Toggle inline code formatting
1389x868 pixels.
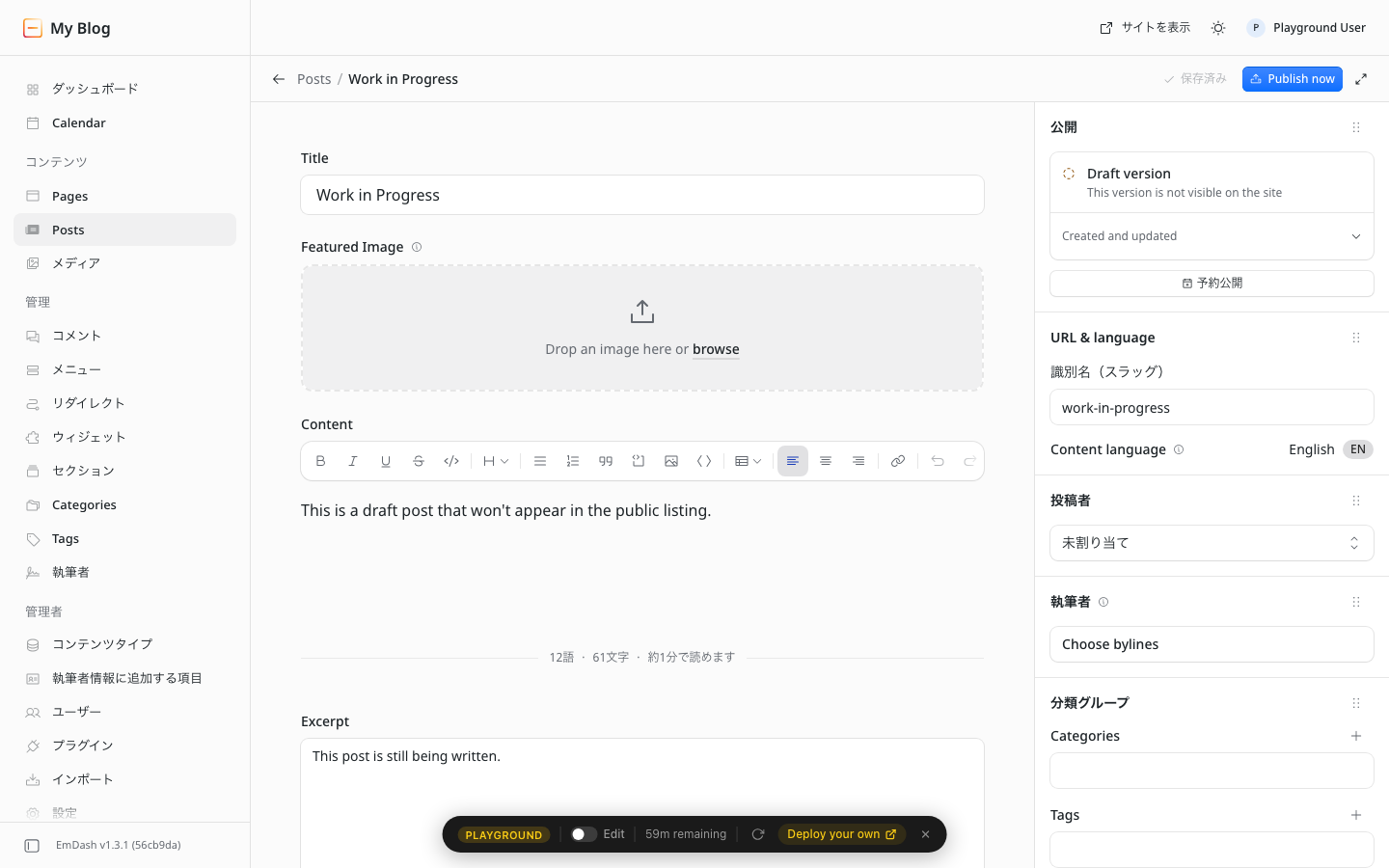coord(451,461)
